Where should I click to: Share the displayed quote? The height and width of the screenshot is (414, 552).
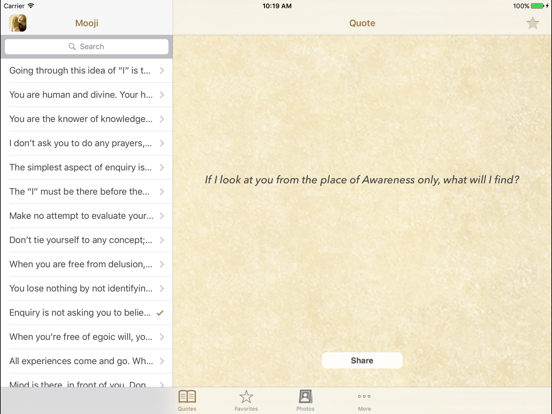[x=362, y=360]
